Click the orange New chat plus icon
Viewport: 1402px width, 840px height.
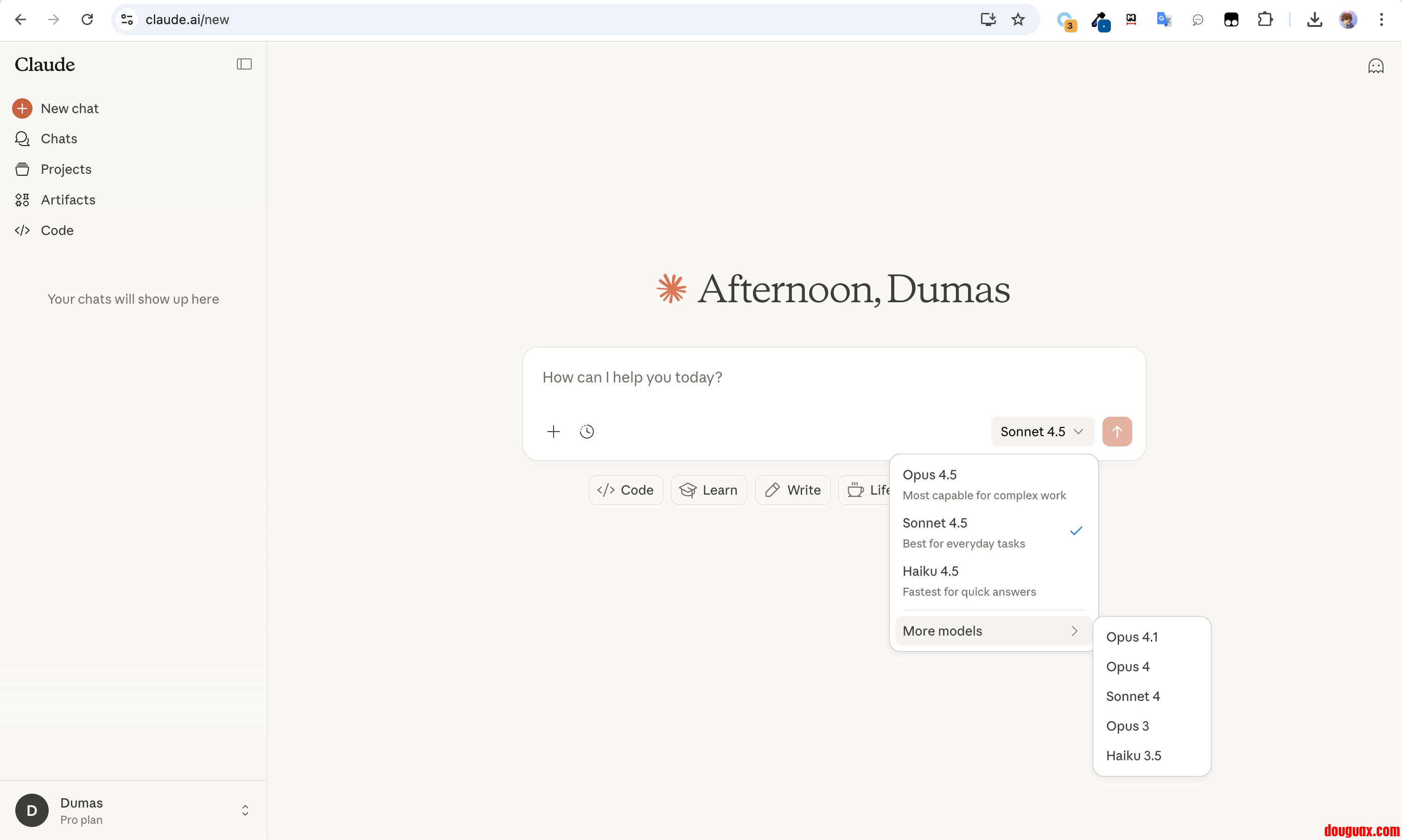(x=22, y=108)
